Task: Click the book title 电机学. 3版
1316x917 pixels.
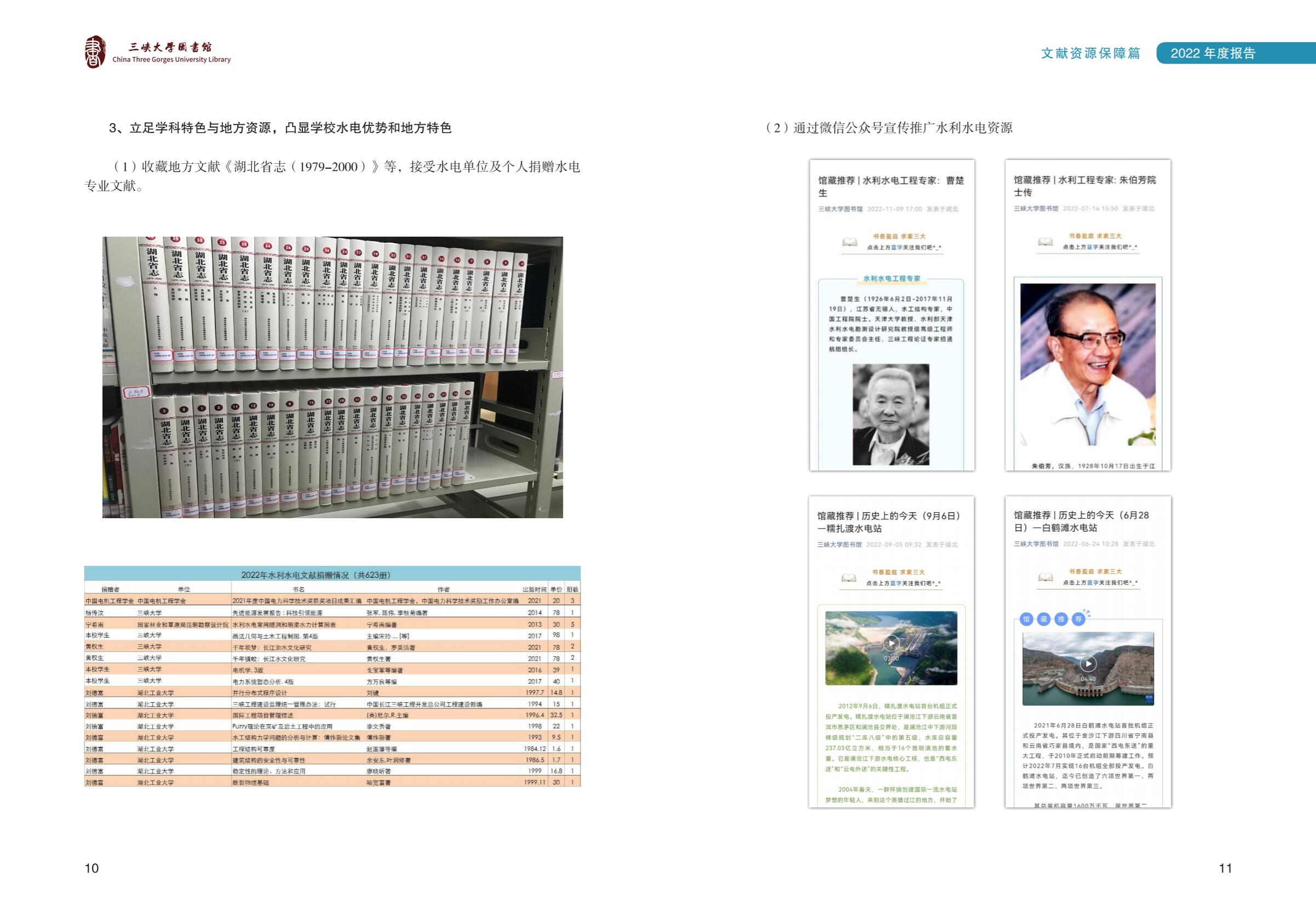Action: (x=248, y=670)
